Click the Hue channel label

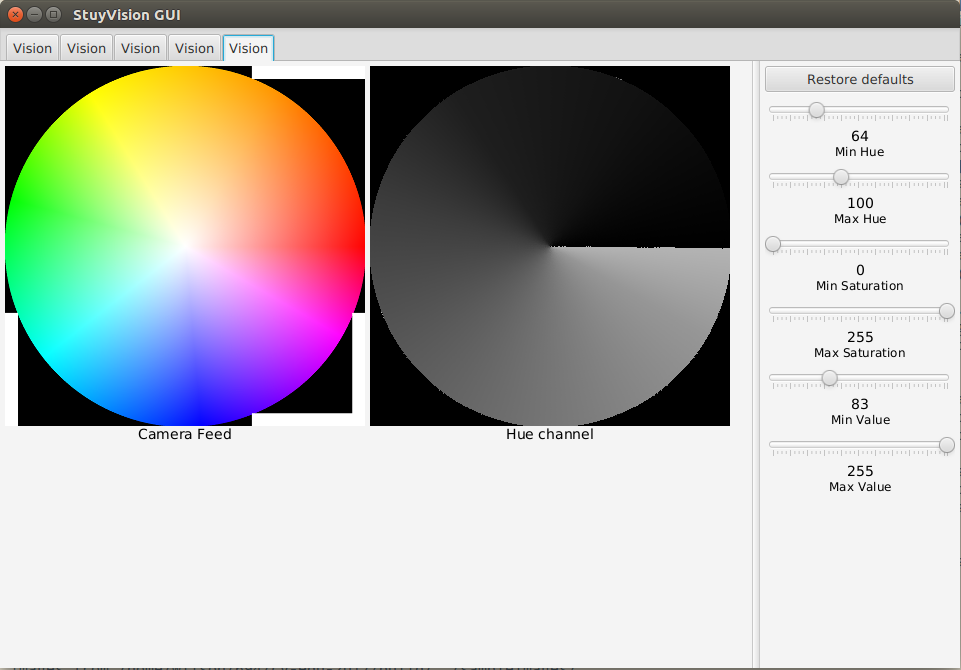click(x=550, y=434)
